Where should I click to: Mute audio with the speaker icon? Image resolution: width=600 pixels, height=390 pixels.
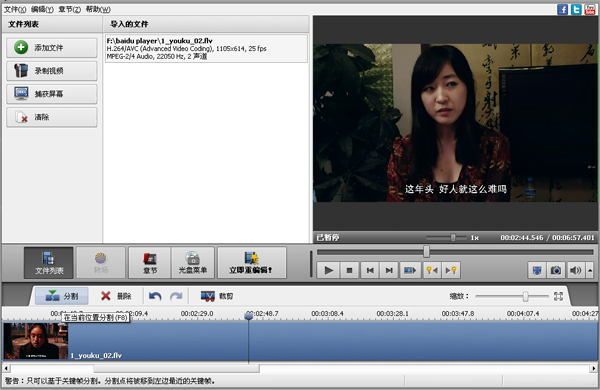coord(575,271)
